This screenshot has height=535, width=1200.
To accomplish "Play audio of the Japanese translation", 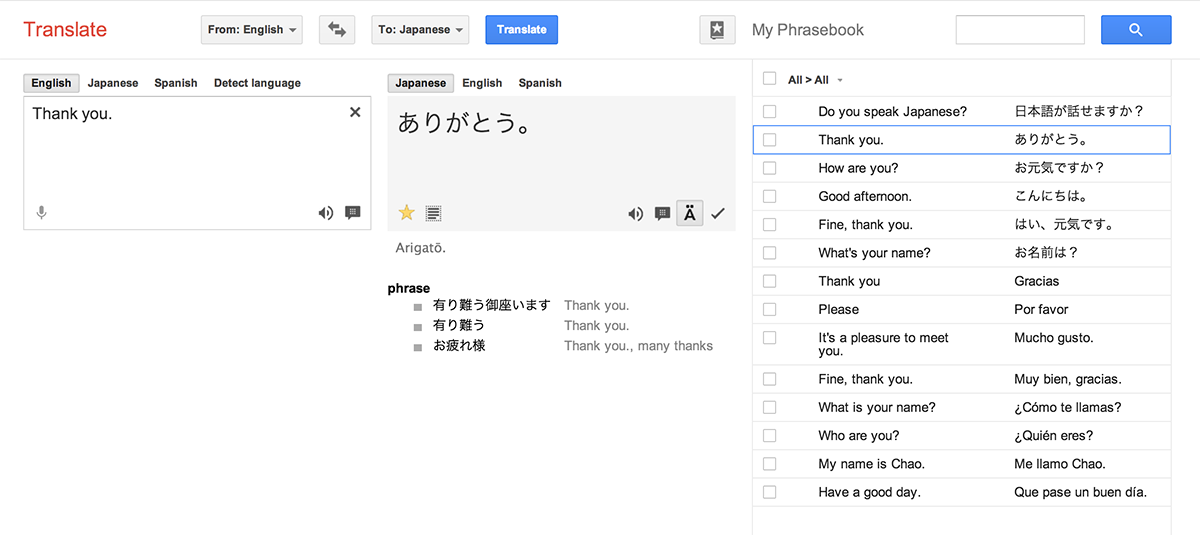I will (x=635, y=213).
